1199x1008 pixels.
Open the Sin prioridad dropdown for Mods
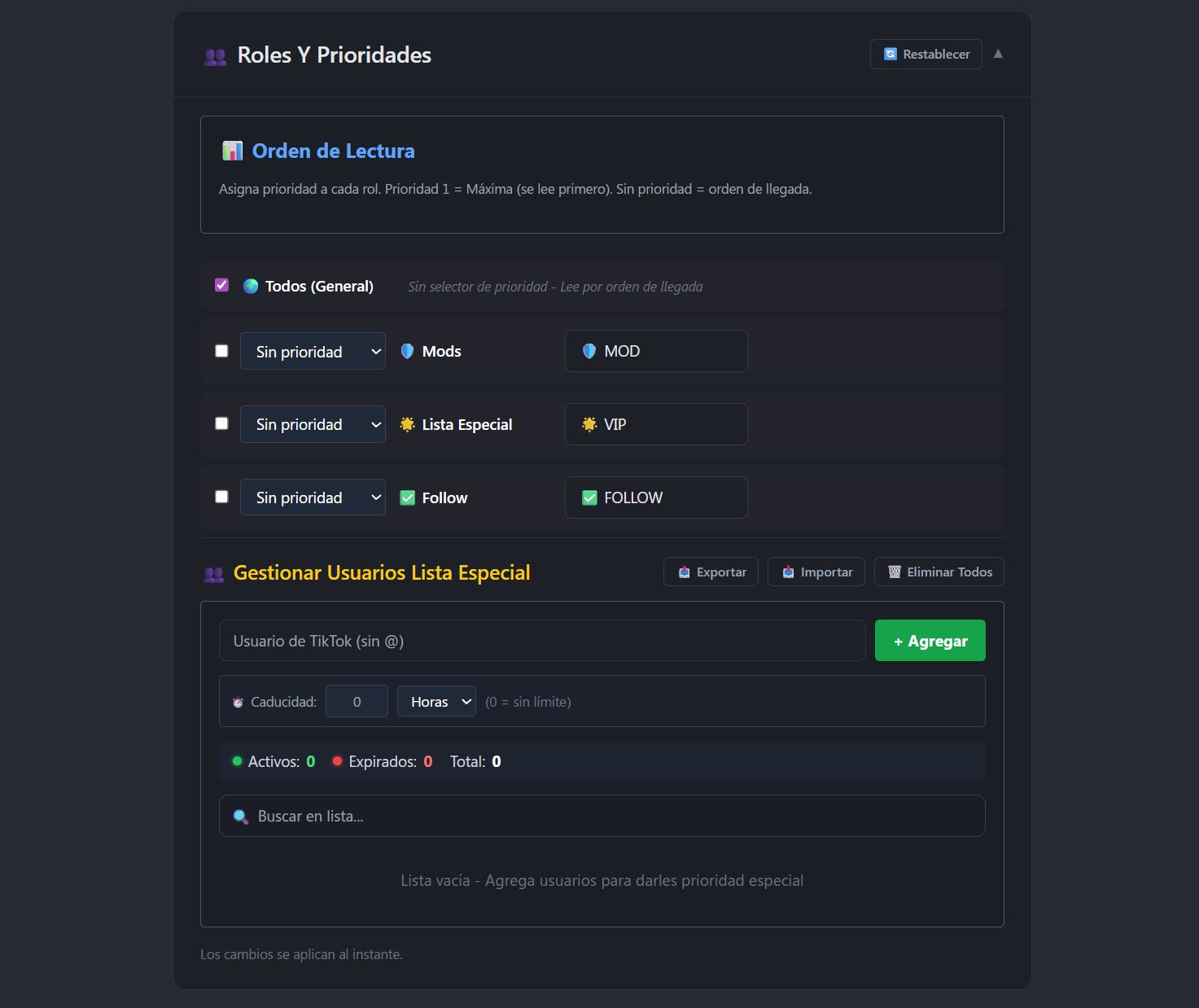tap(313, 351)
